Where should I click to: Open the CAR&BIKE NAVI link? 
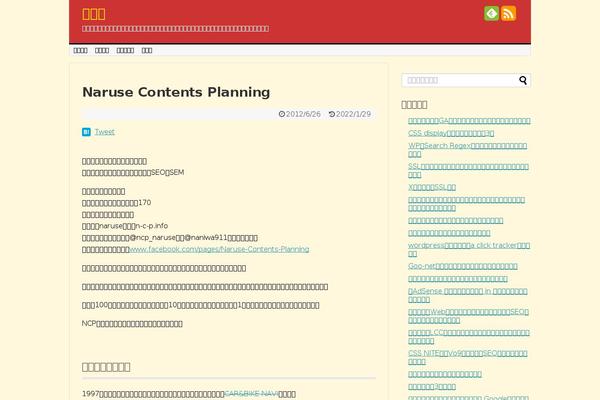click(x=250, y=393)
